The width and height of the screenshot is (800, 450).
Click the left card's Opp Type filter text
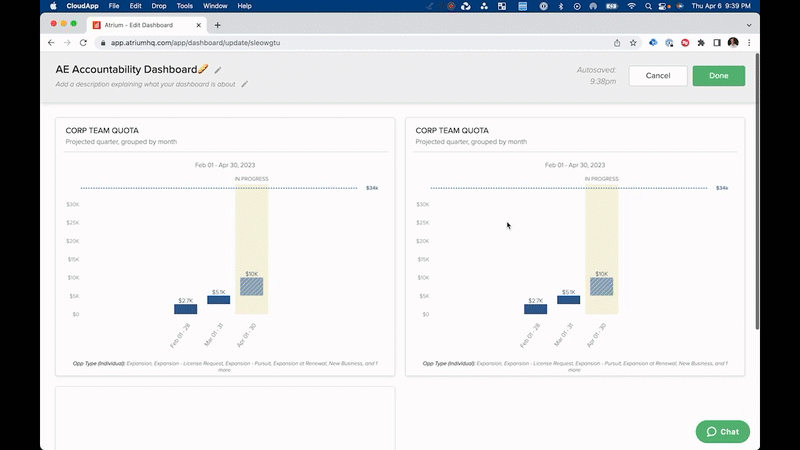(225, 366)
